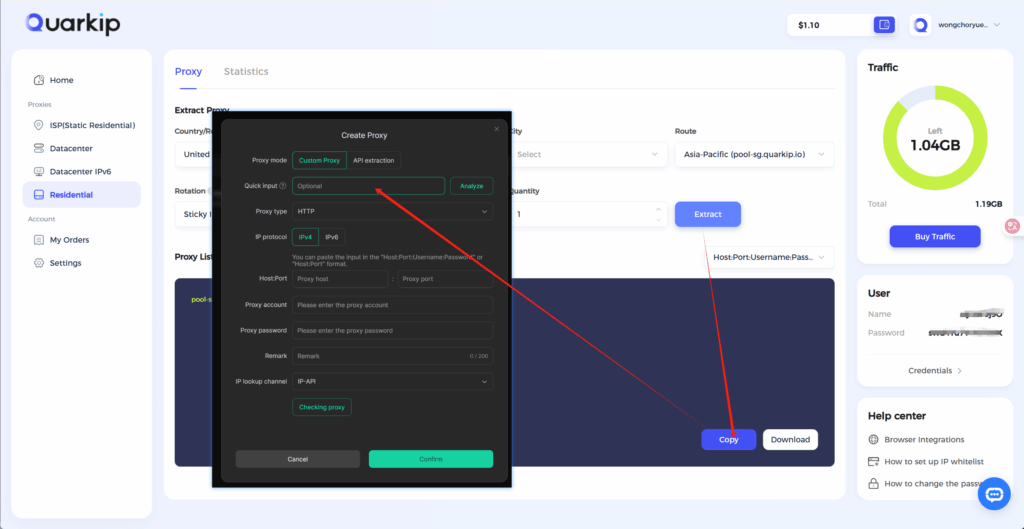Viewport: 1024px width, 529px height.
Task: Click the Quick input help question icon
Action: [x=283, y=186]
